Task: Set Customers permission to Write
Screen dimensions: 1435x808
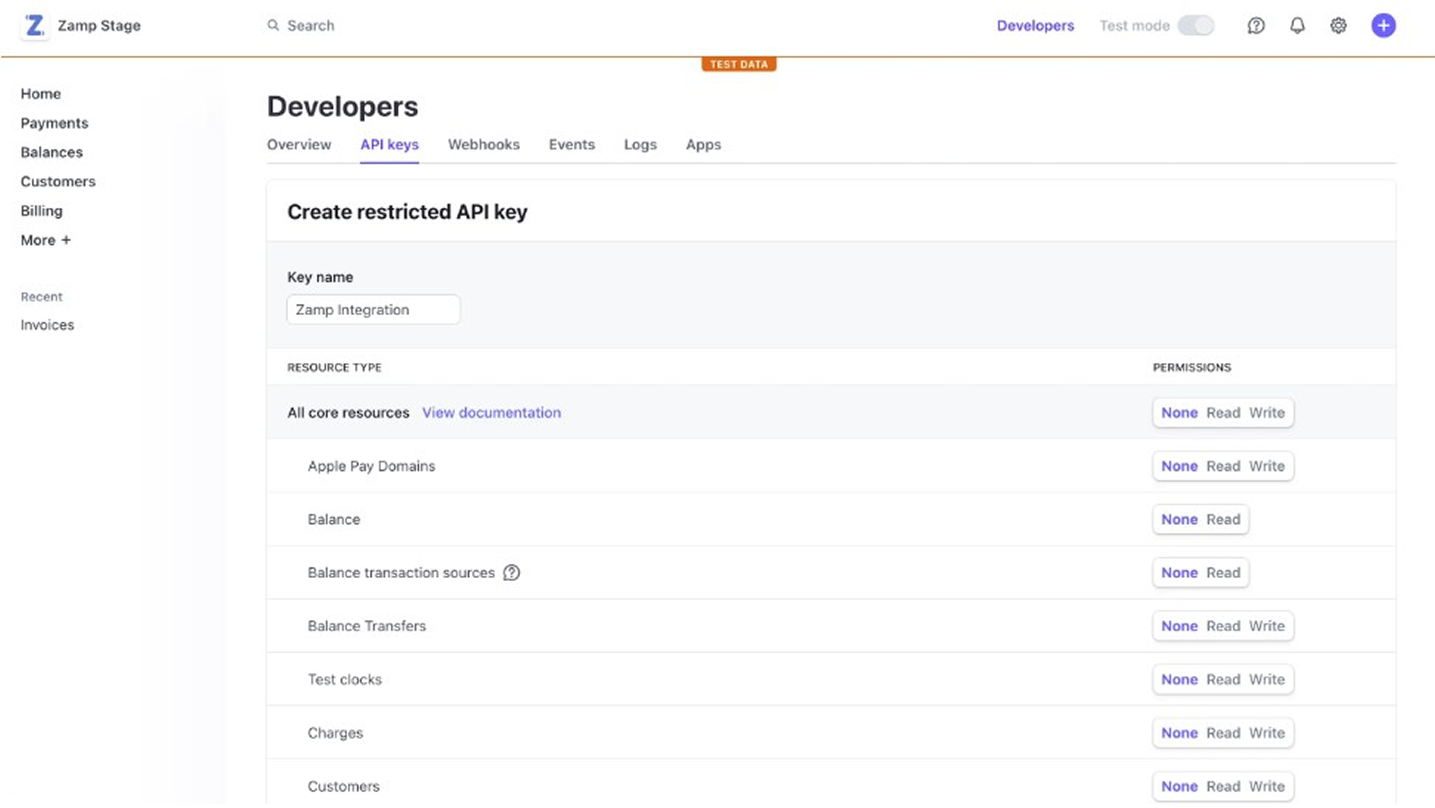Action: coord(1267,787)
